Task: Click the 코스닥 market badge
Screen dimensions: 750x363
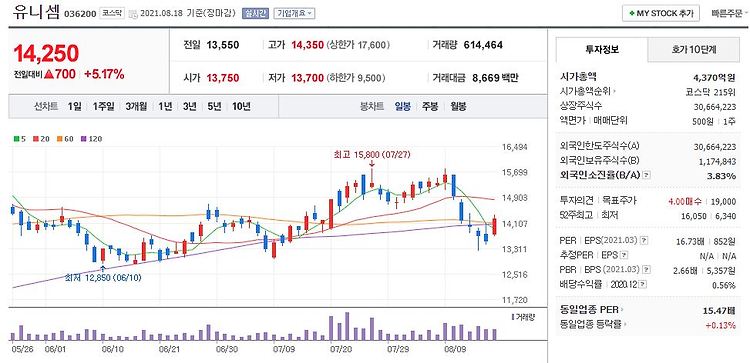Action: (112, 13)
